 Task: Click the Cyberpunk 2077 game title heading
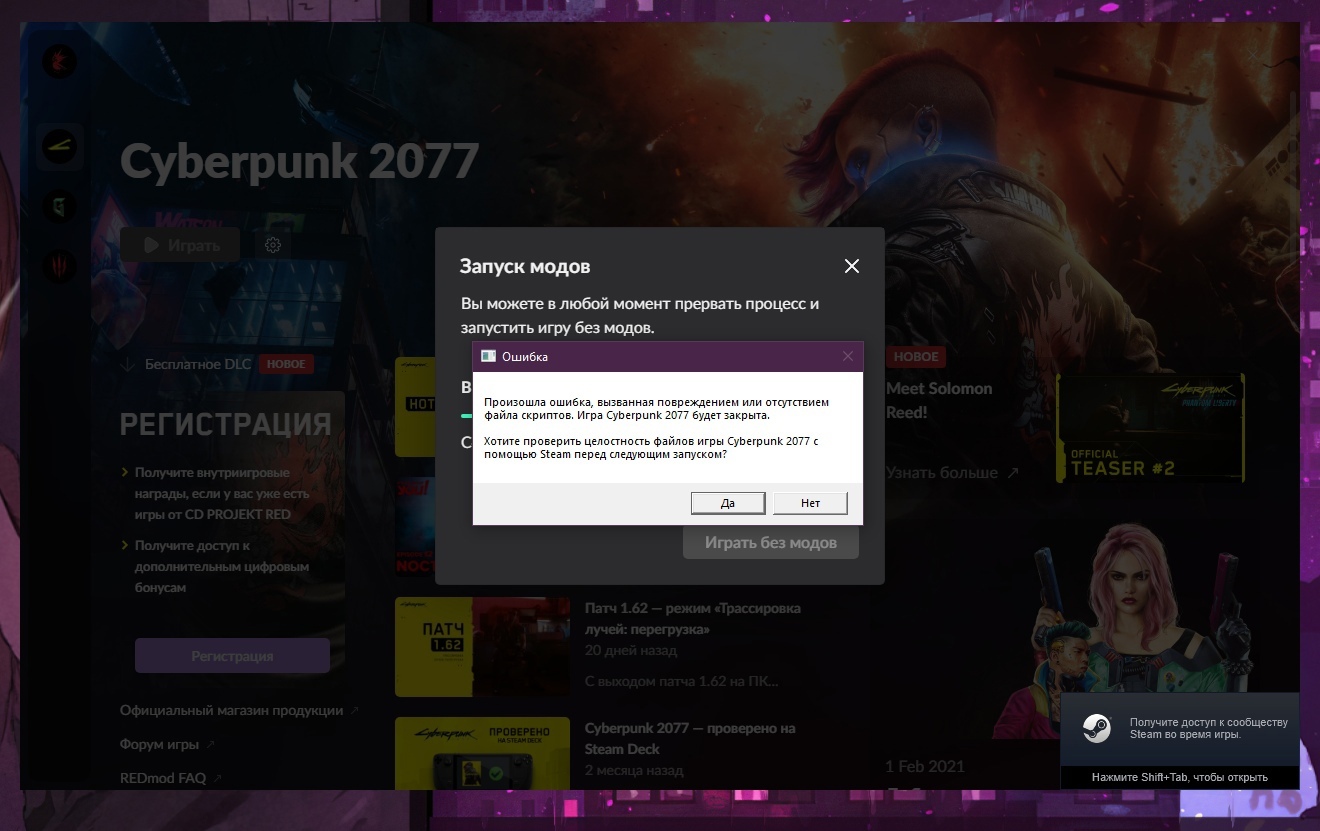(x=299, y=162)
